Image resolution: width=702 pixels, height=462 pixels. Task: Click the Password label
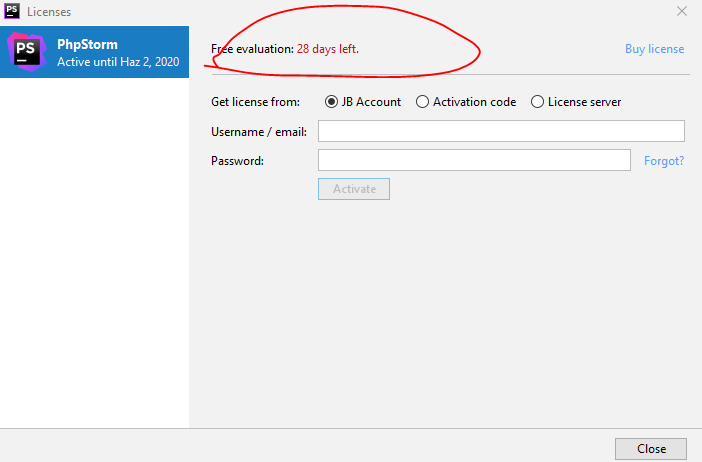[238, 161]
